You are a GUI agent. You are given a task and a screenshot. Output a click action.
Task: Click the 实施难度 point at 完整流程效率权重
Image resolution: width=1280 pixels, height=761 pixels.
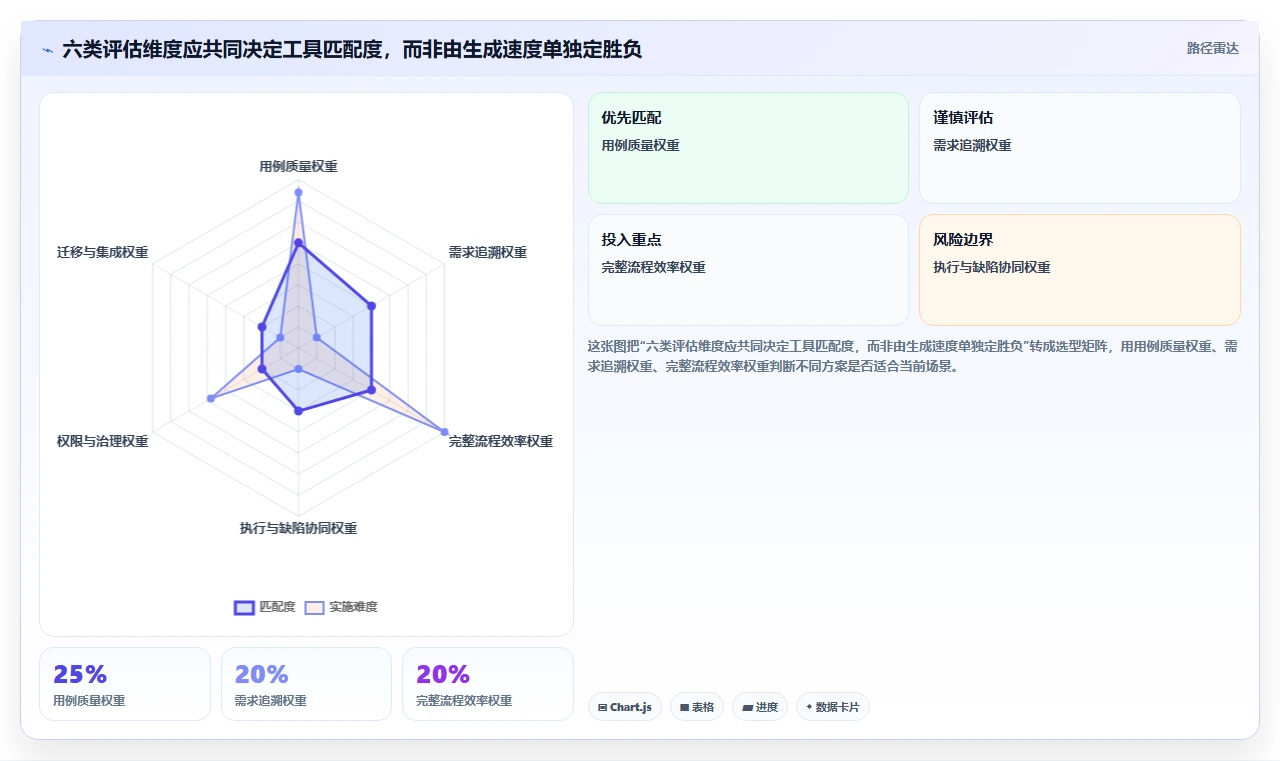(x=444, y=431)
